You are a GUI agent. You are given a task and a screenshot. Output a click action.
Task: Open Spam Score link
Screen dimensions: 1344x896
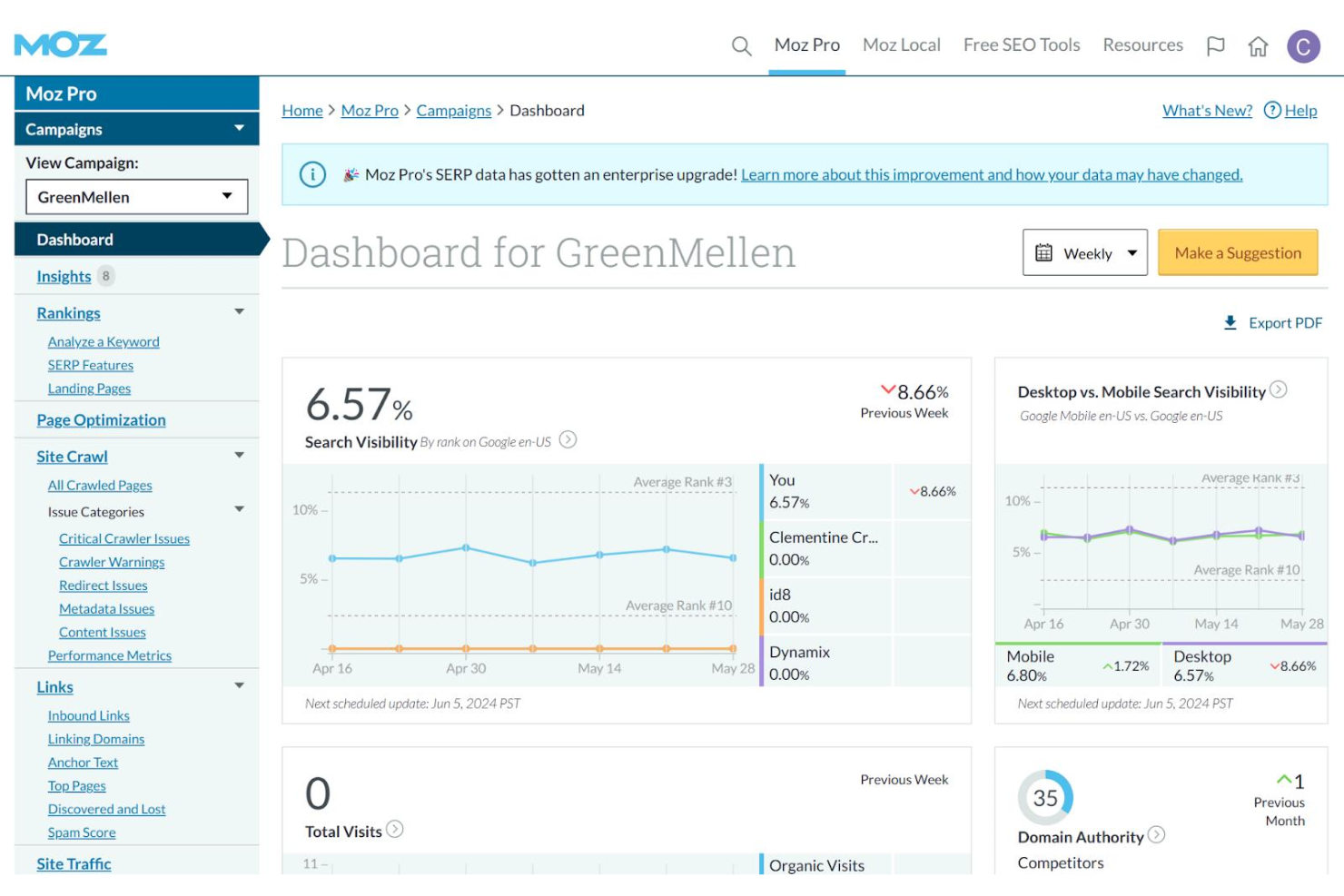[82, 832]
